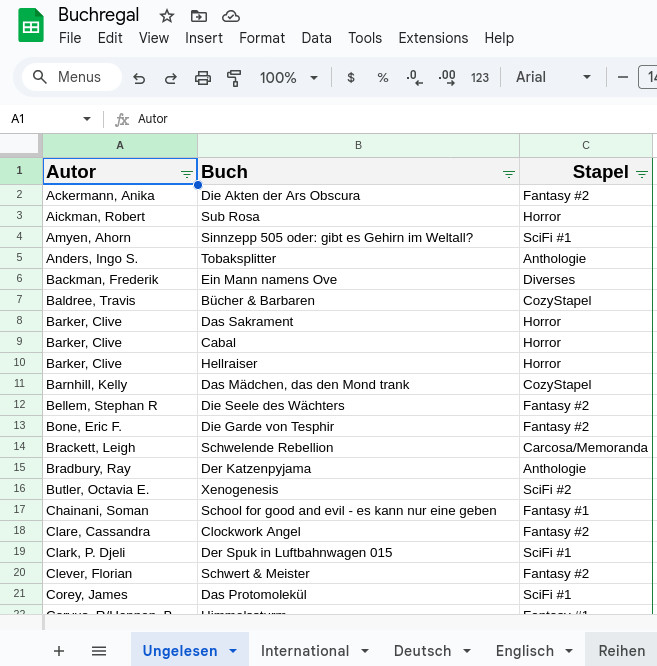The width and height of the screenshot is (657, 666).
Task: Apply percent format
Action: click(x=383, y=78)
